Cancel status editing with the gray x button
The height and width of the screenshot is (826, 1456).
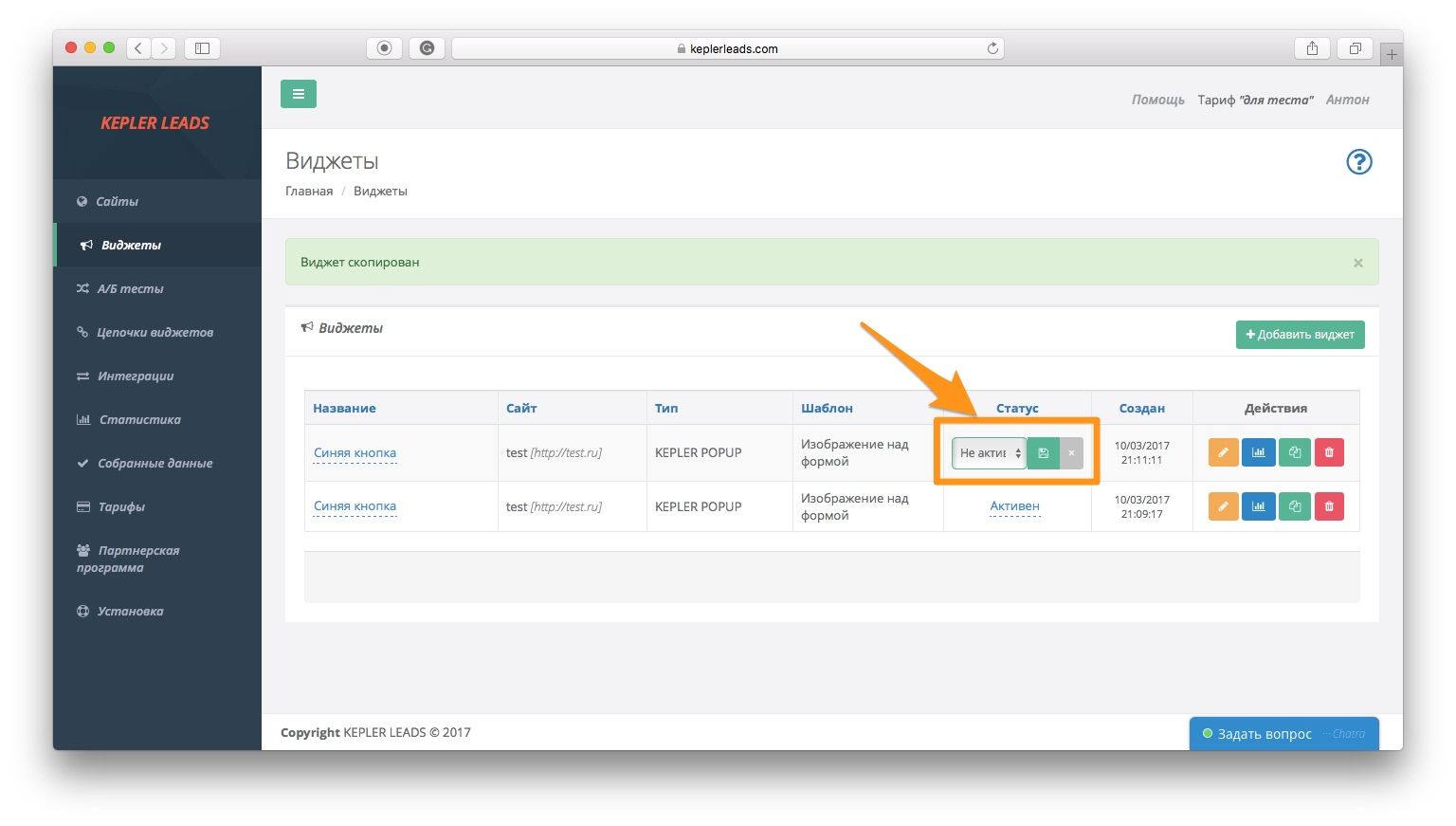[1071, 453]
